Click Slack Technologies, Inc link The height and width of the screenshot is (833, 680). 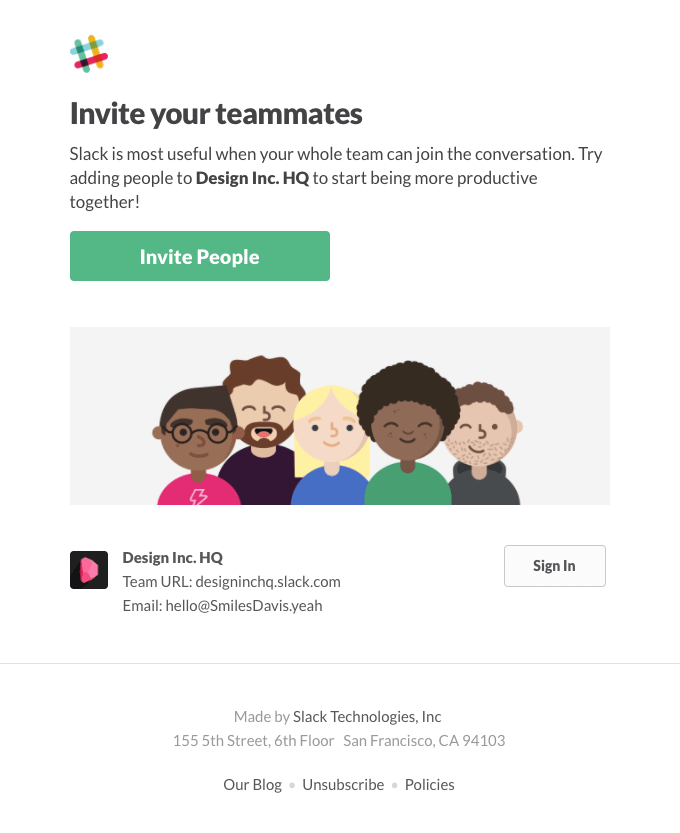tap(367, 717)
